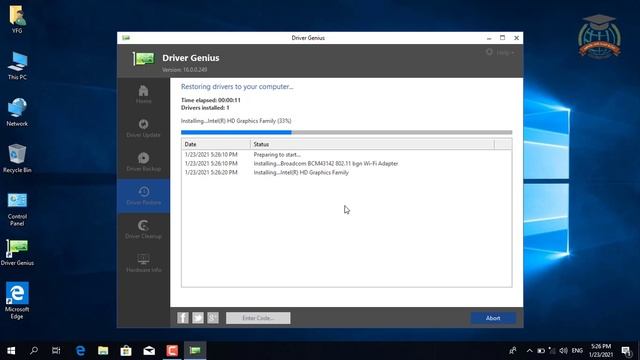
Task: Launch Edge from the taskbar
Action: pyautogui.click(x=80, y=350)
